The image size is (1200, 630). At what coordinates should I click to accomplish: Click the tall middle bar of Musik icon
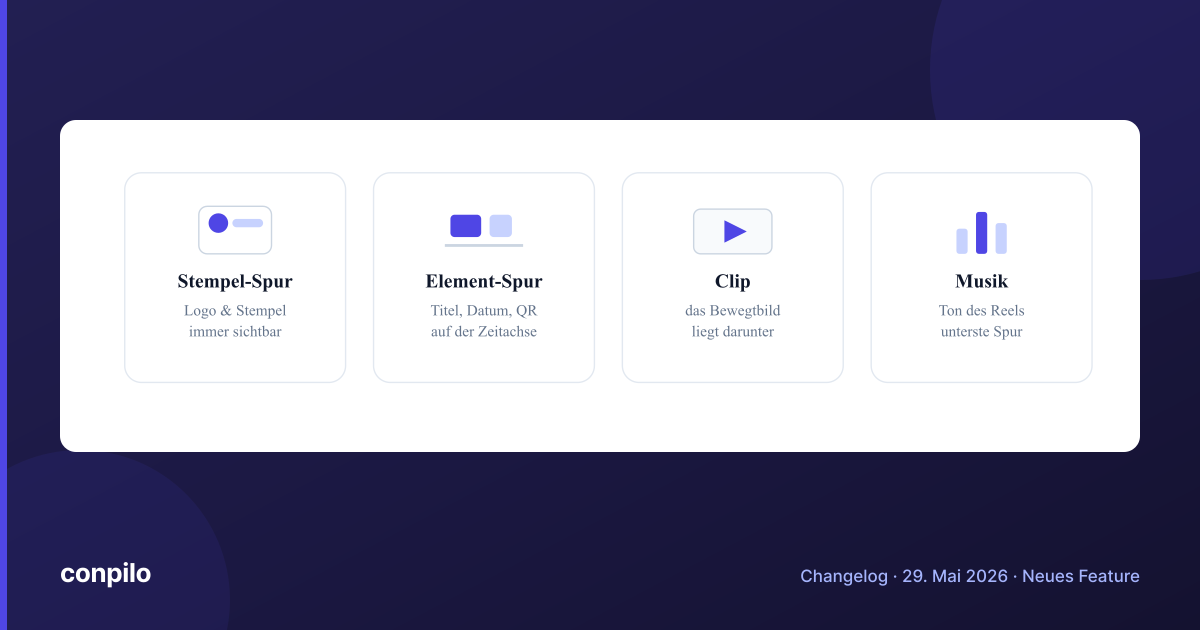[982, 232]
